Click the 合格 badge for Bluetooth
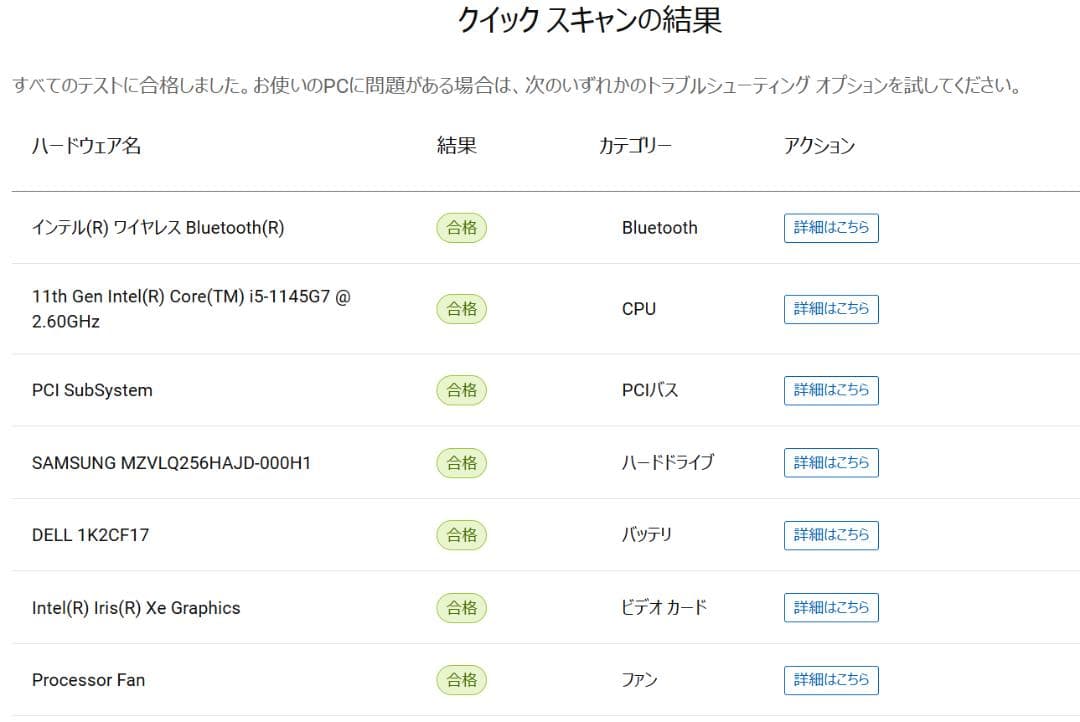 461,228
